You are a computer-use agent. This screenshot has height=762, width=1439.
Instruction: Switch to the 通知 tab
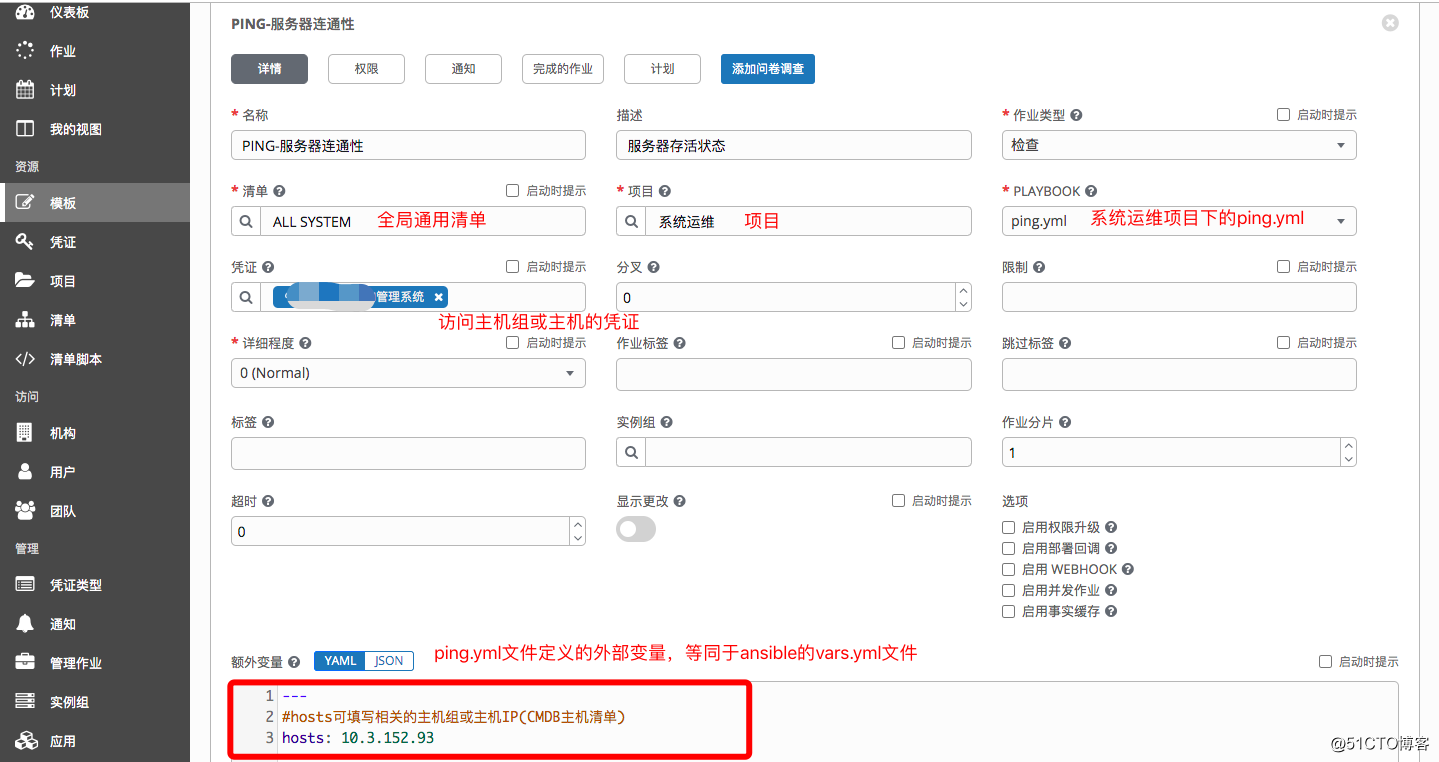463,69
